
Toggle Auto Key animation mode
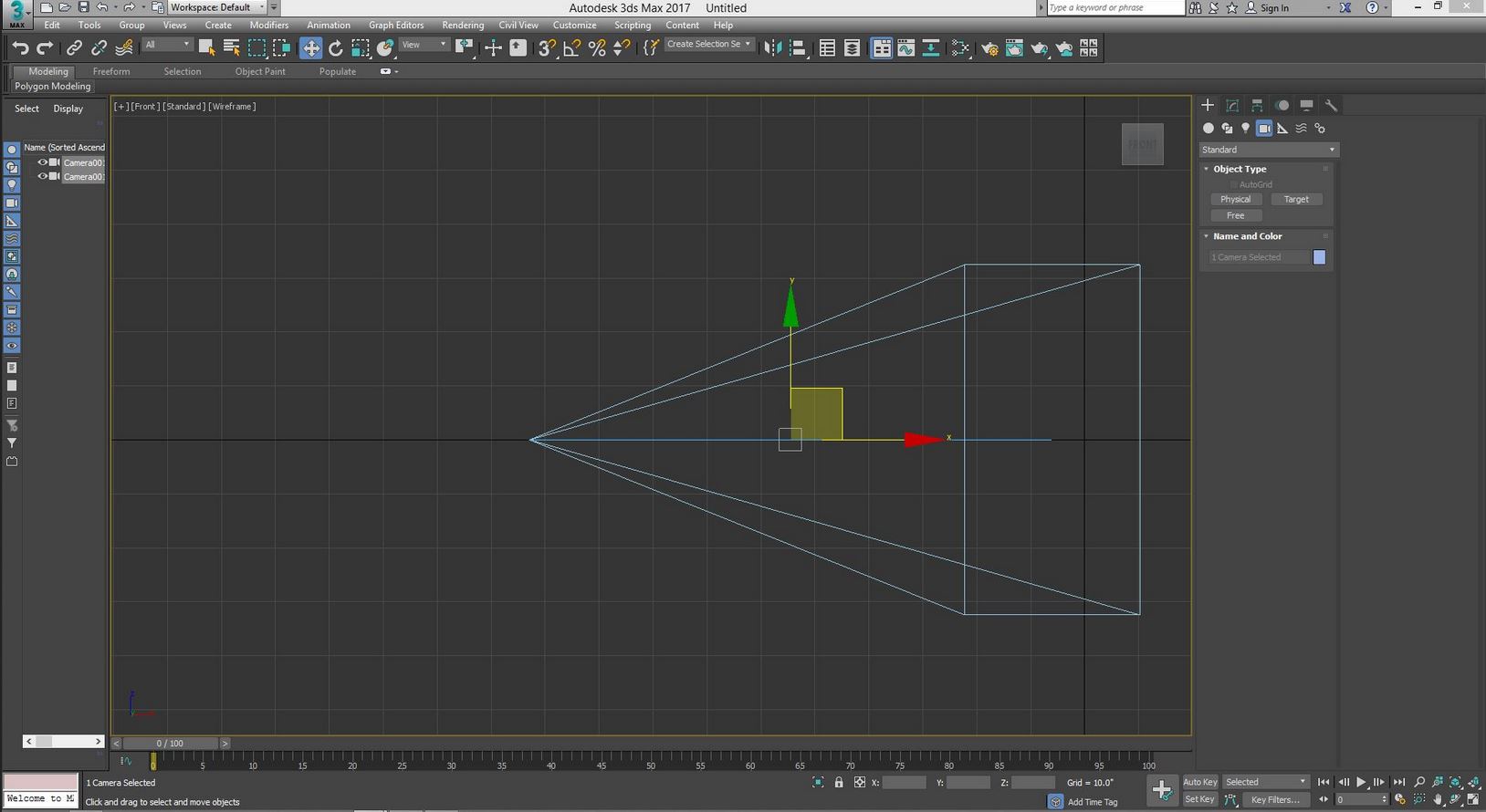pyautogui.click(x=1199, y=782)
